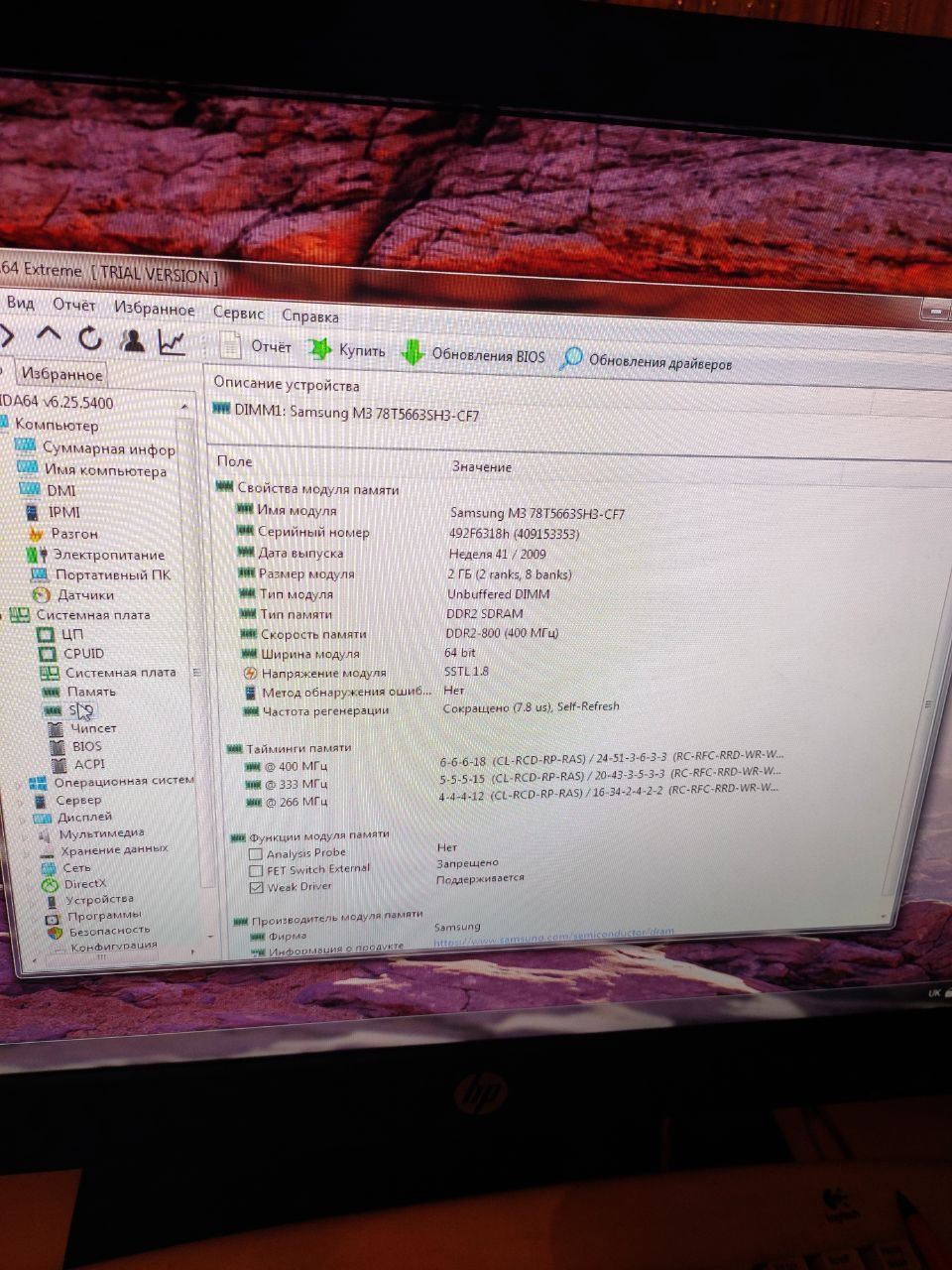Select the Чипсет tree item
This screenshot has width=952, height=1270.
(x=82, y=728)
